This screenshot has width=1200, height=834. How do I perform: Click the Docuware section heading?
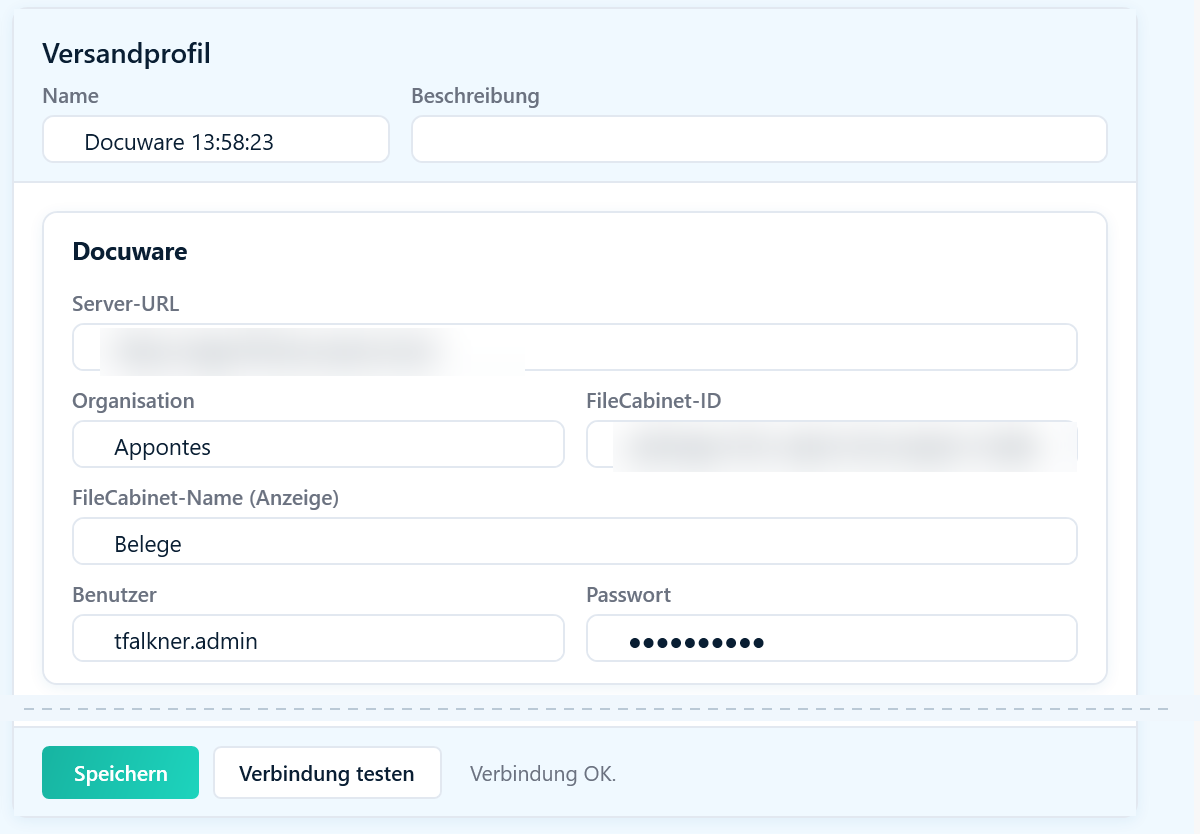click(x=130, y=251)
